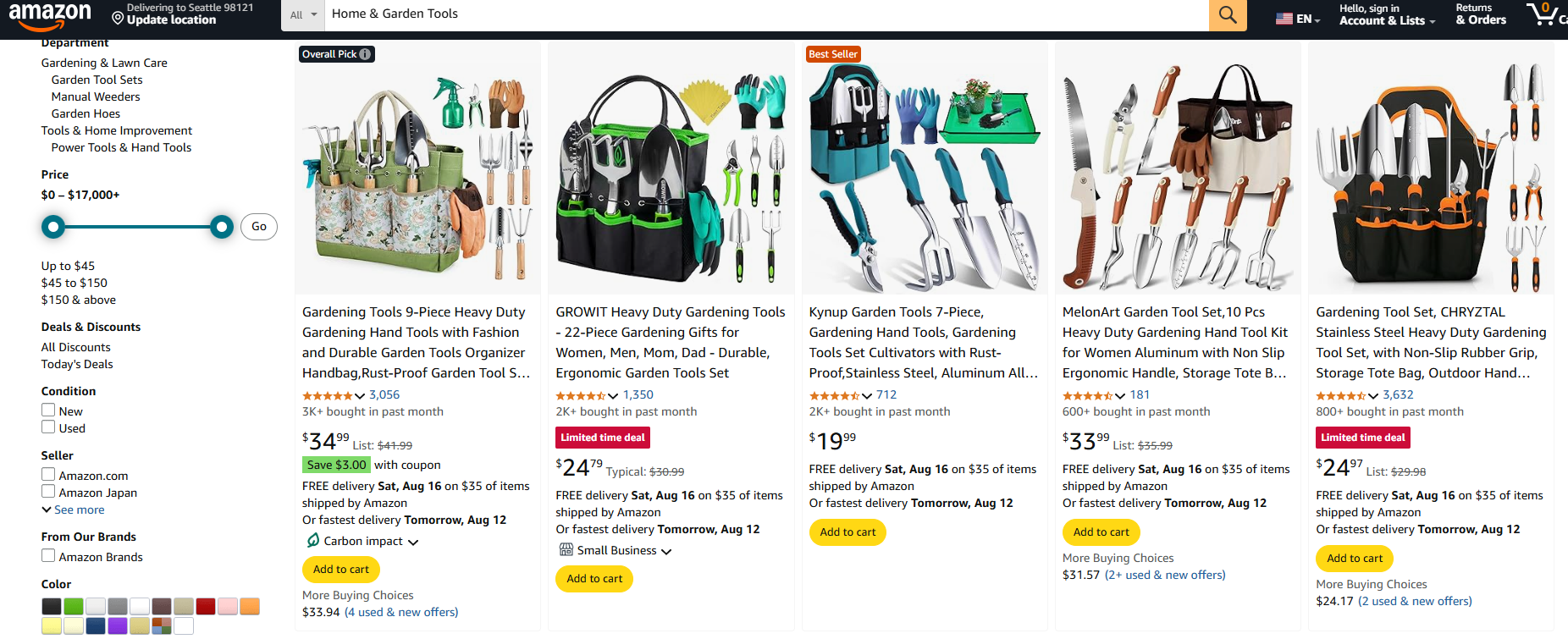1568x639 pixels.
Task: Select the Garden Tool Sets department
Action: pyautogui.click(x=97, y=79)
